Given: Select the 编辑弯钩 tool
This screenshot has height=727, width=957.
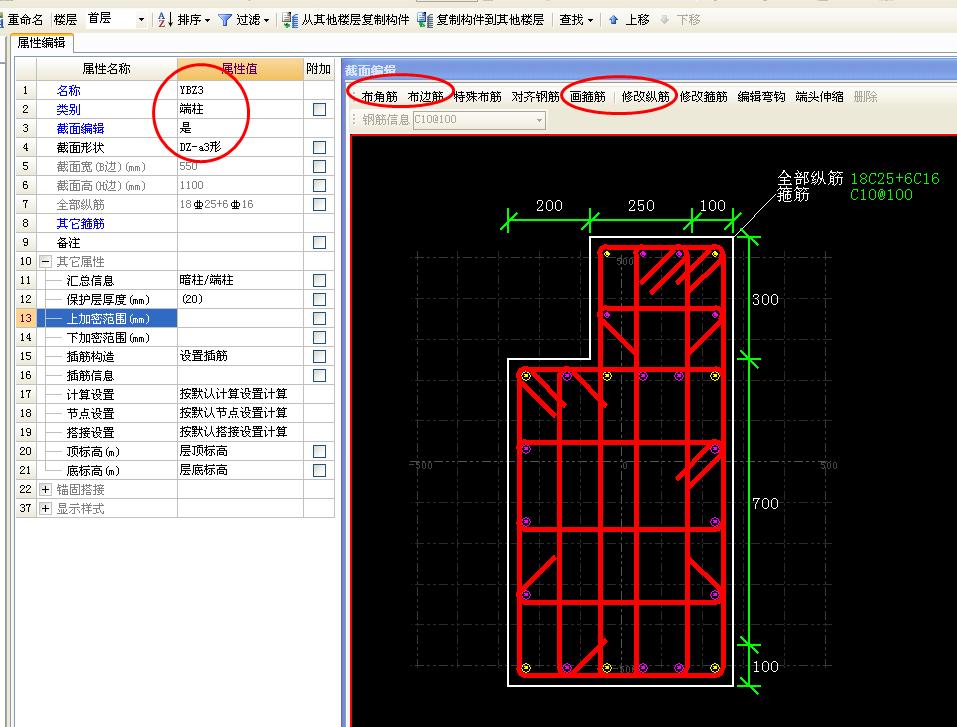Looking at the screenshot, I should point(761,96).
